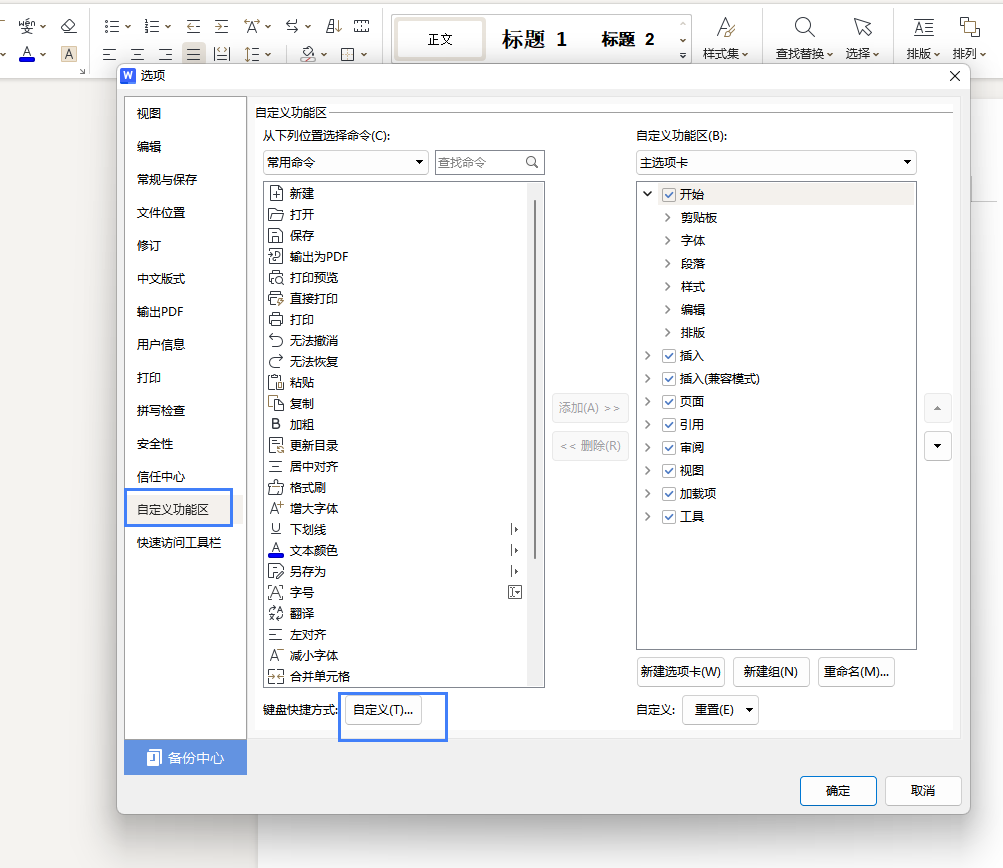Click the borders icon in the ribbon
The width and height of the screenshot is (1003, 868).
coord(347,54)
